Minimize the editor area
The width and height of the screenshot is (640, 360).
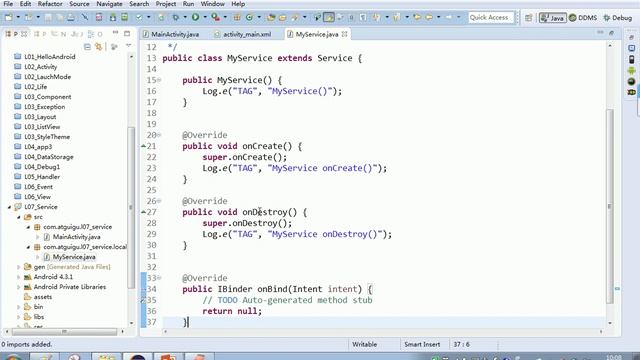pos(600,33)
